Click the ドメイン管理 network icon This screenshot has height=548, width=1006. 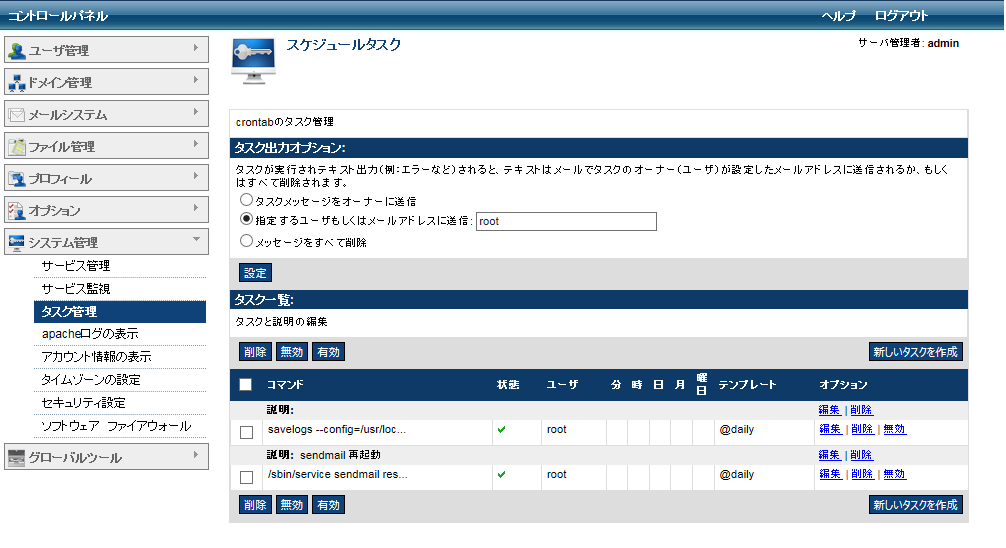17,83
